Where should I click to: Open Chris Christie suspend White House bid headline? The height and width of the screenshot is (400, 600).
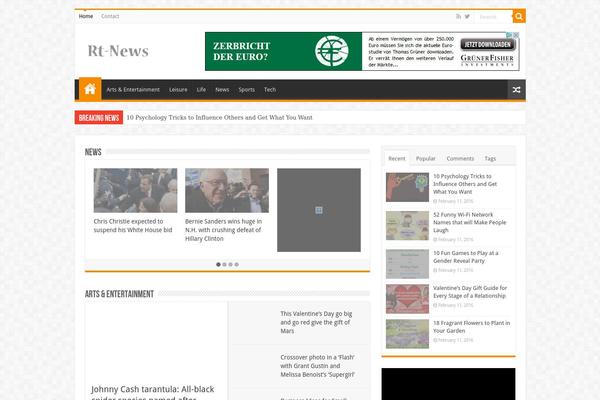tap(133, 225)
